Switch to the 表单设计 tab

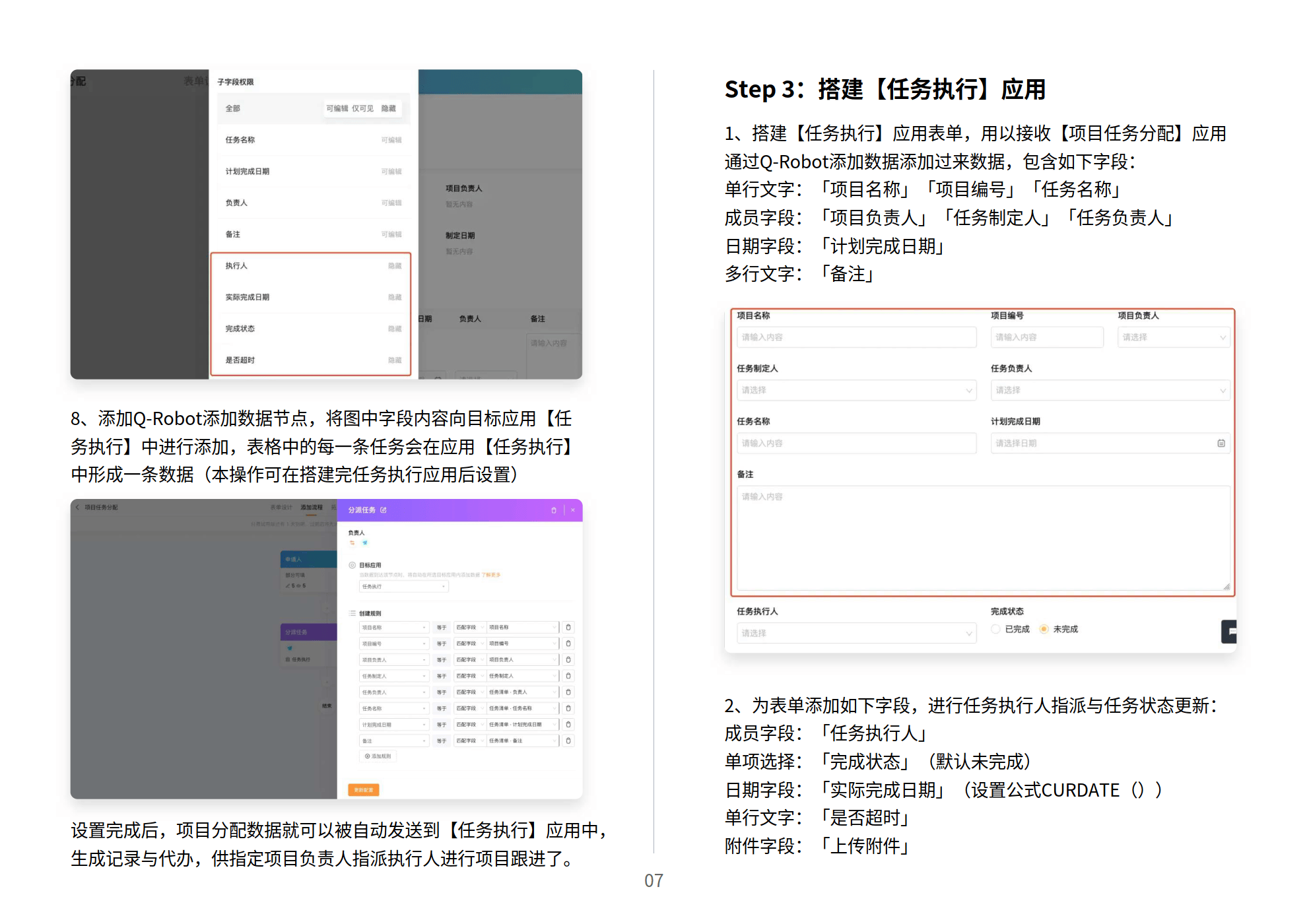(x=281, y=508)
